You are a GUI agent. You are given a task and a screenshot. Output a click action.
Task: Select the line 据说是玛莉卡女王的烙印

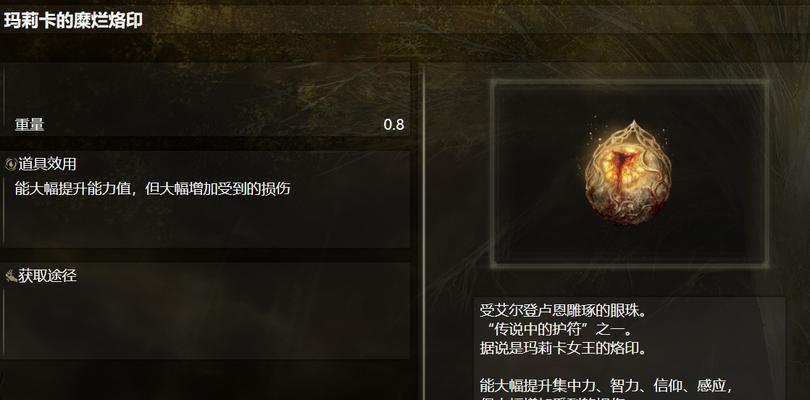pos(563,348)
